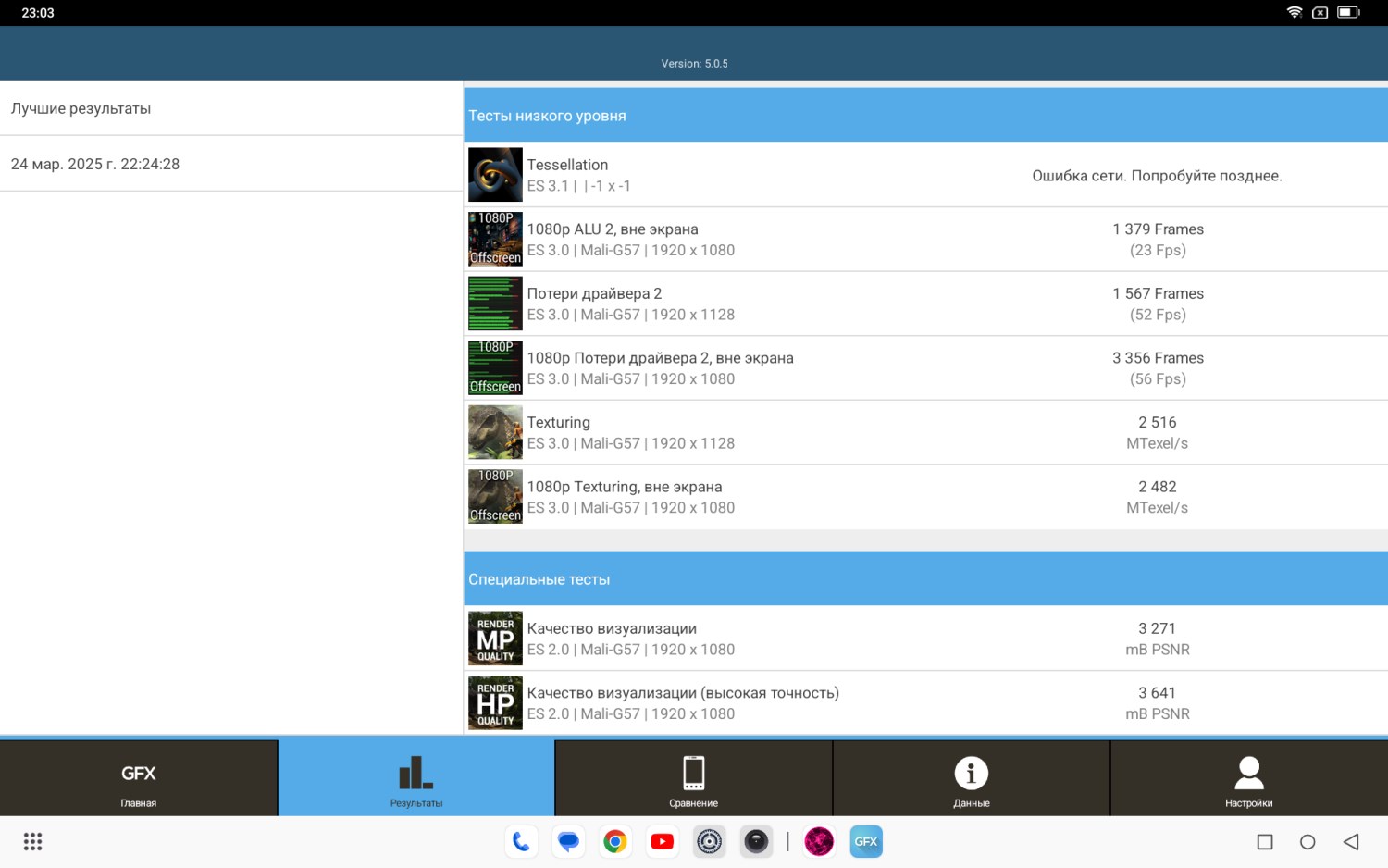1388x868 pixels.
Task: Tap the Texturing onscreen test thumbnail
Action: pyautogui.click(x=495, y=432)
